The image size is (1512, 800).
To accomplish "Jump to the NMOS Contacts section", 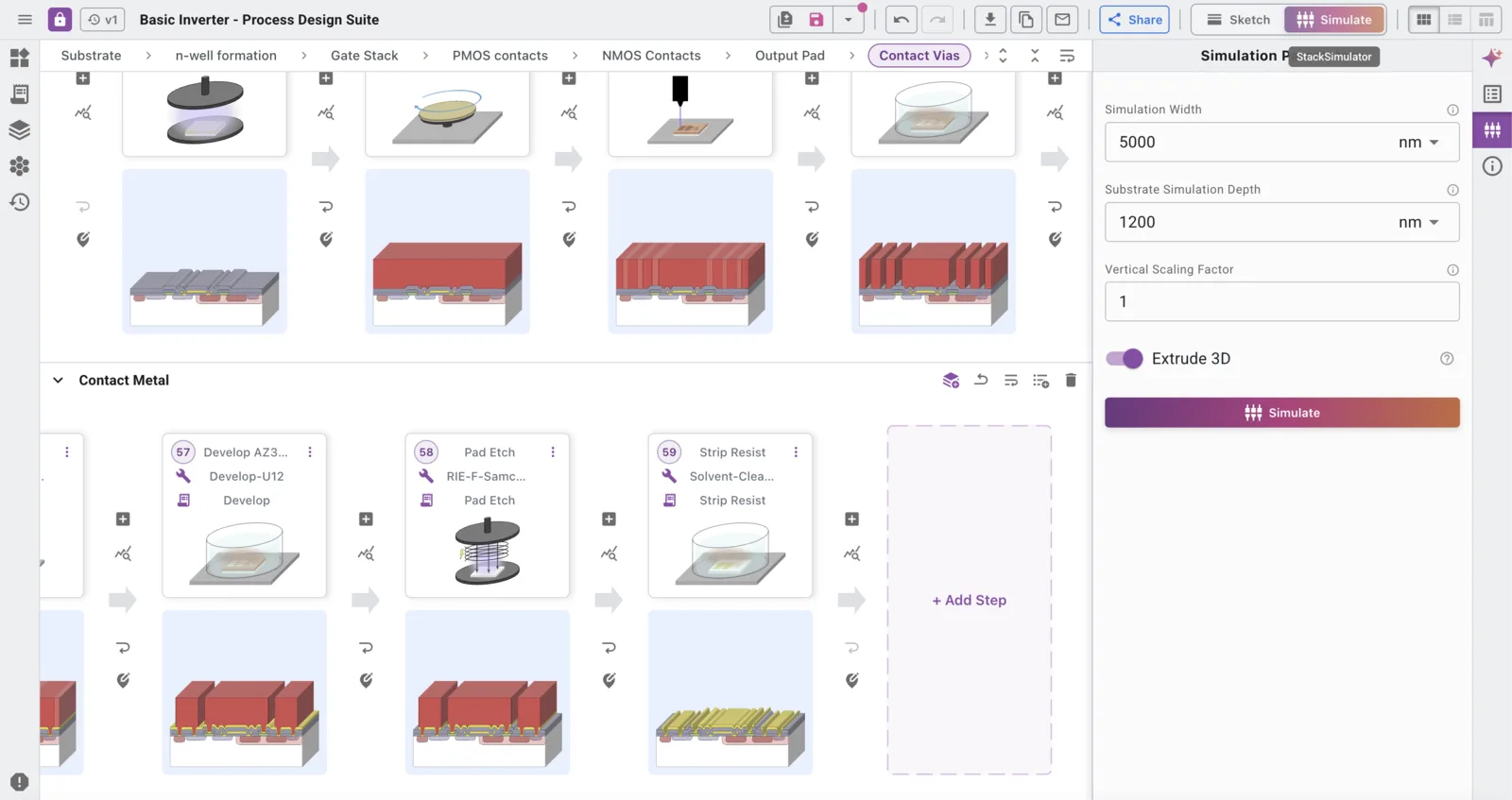I will pyautogui.click(x=651, y=56).
